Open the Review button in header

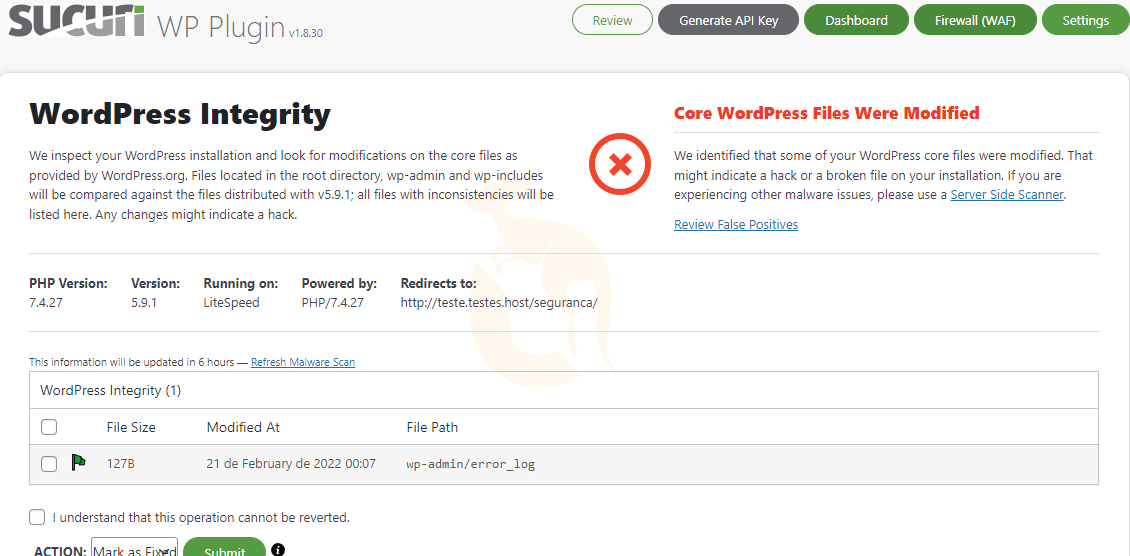pyautogui.click(x=612, y=20)
